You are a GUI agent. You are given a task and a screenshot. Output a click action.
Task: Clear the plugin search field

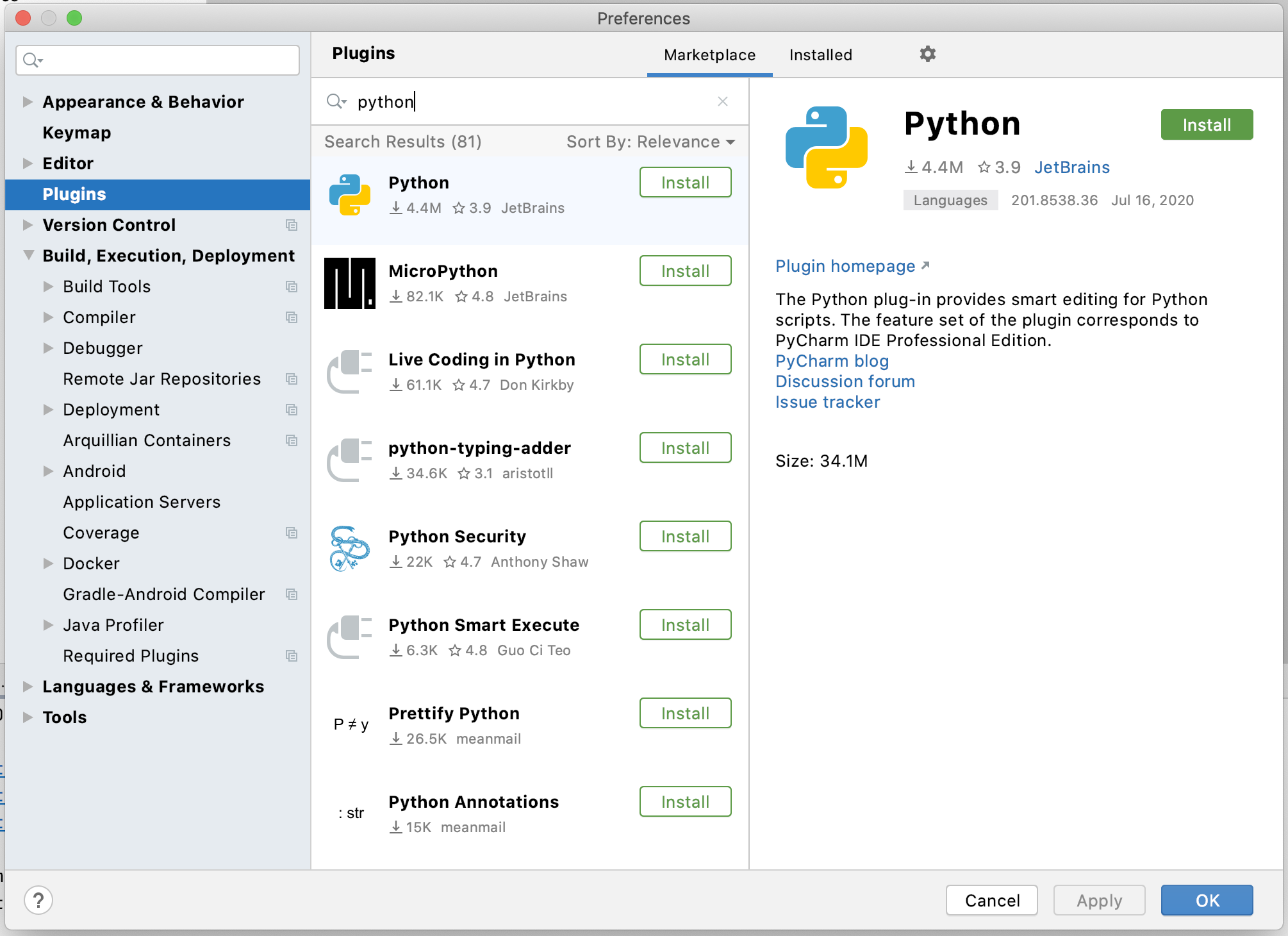click(723, 101)
